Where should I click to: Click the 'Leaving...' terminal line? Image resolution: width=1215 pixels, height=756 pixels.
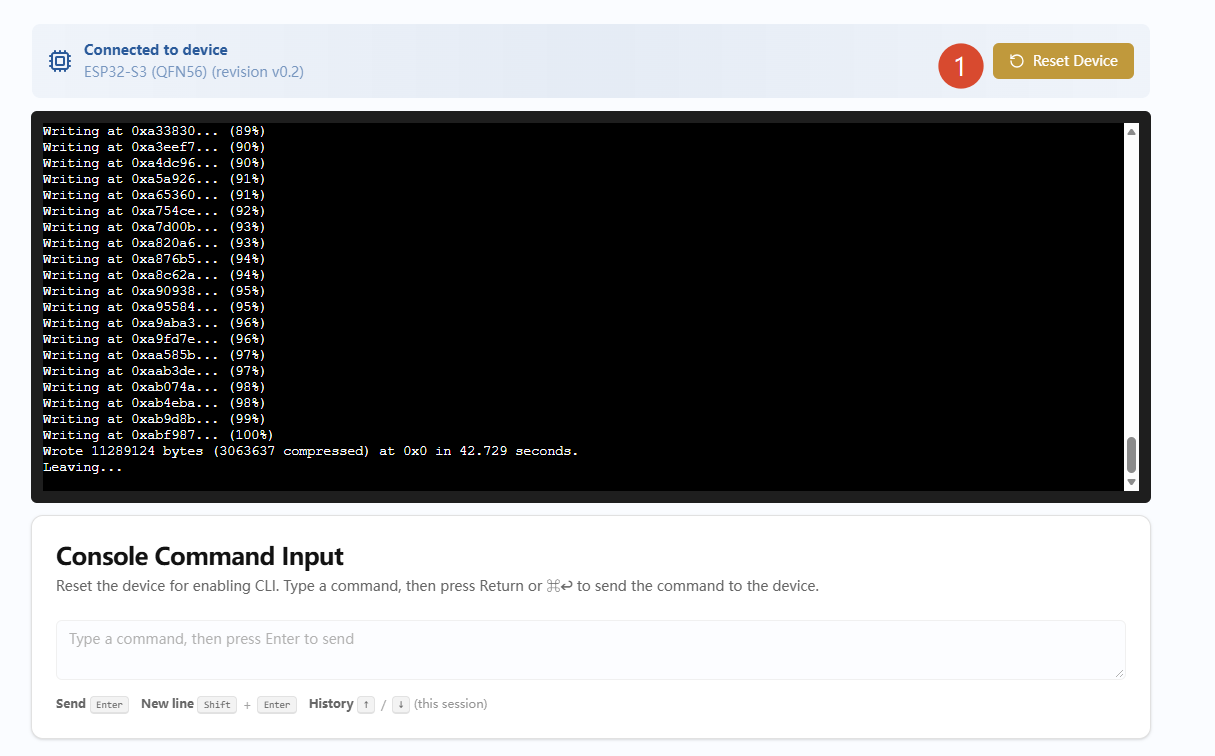pos(83,467)
